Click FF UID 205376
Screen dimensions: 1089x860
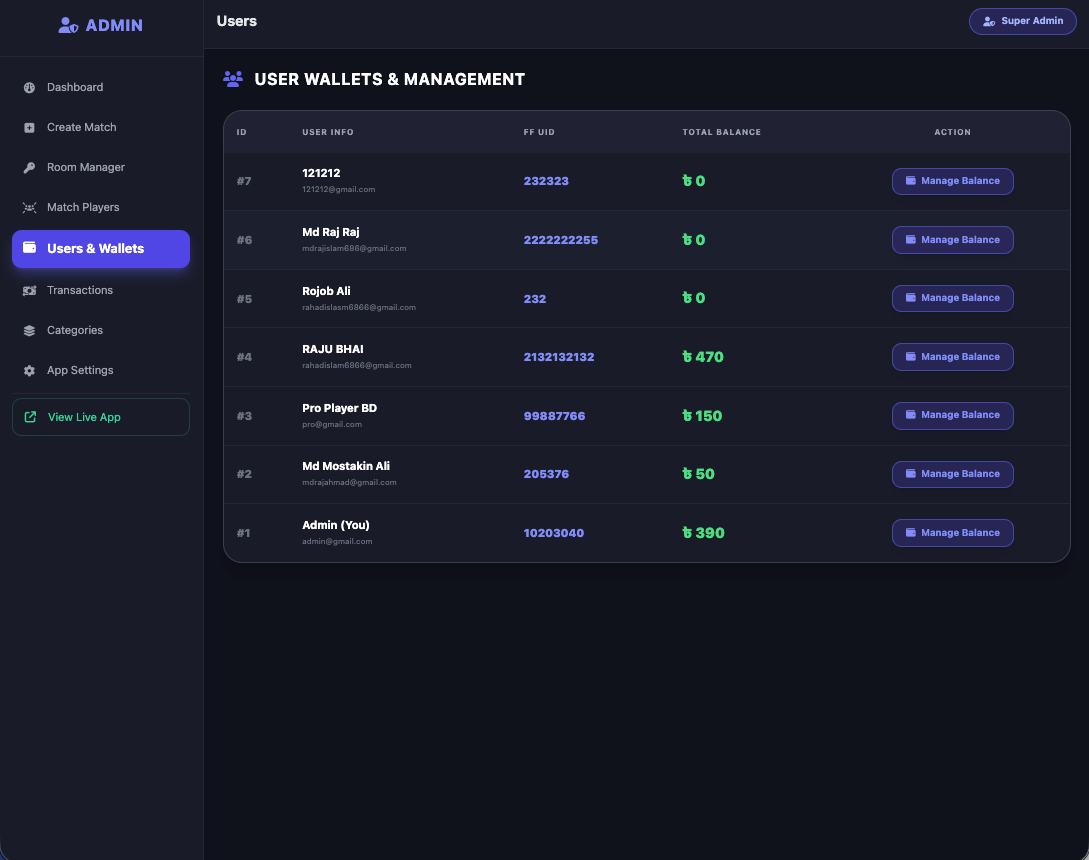point(546,474)
